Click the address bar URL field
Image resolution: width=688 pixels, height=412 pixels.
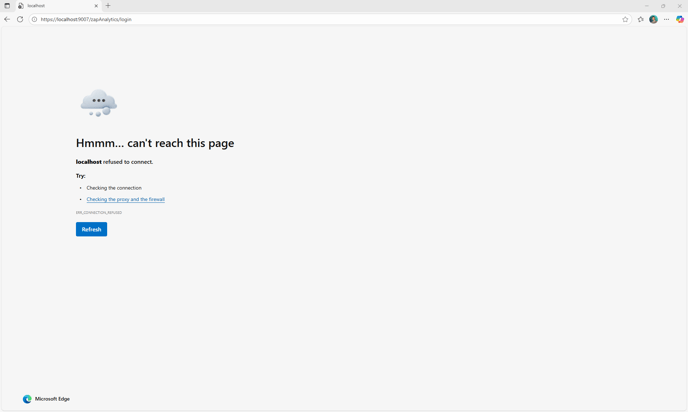(300, 19)
